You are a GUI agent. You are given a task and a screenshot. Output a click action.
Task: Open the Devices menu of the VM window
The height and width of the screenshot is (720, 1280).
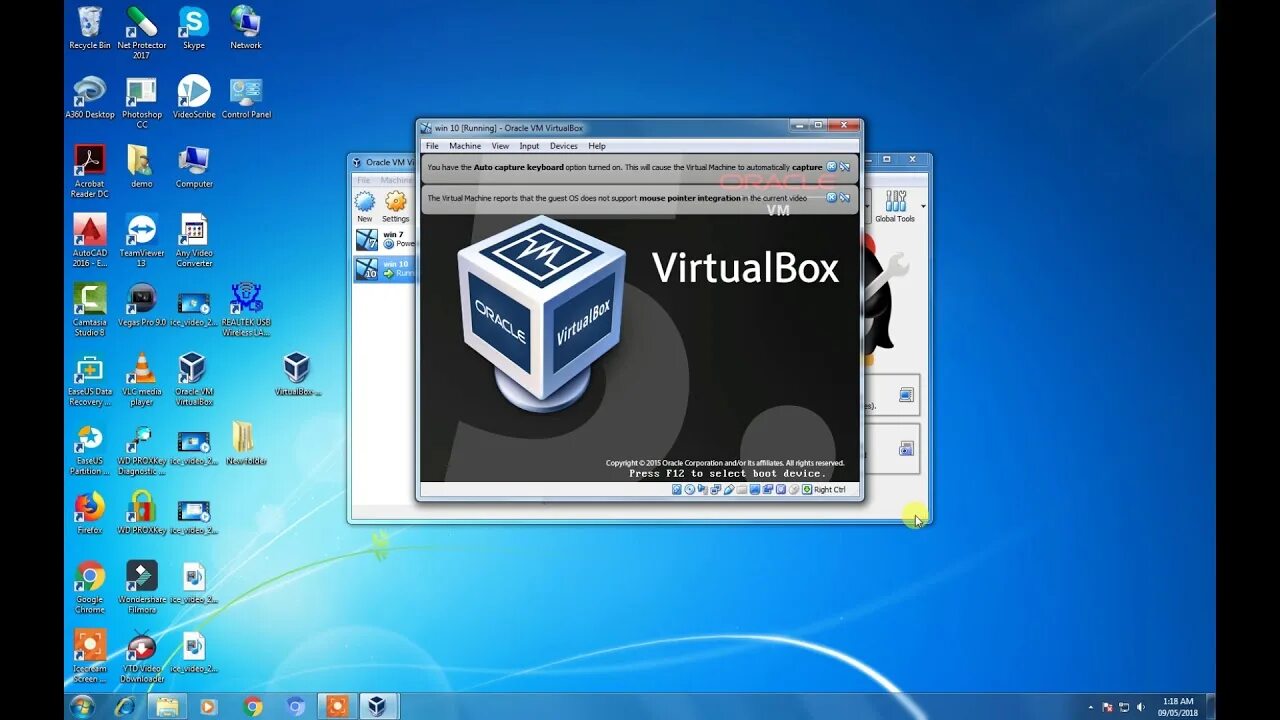tap(563, 146)
